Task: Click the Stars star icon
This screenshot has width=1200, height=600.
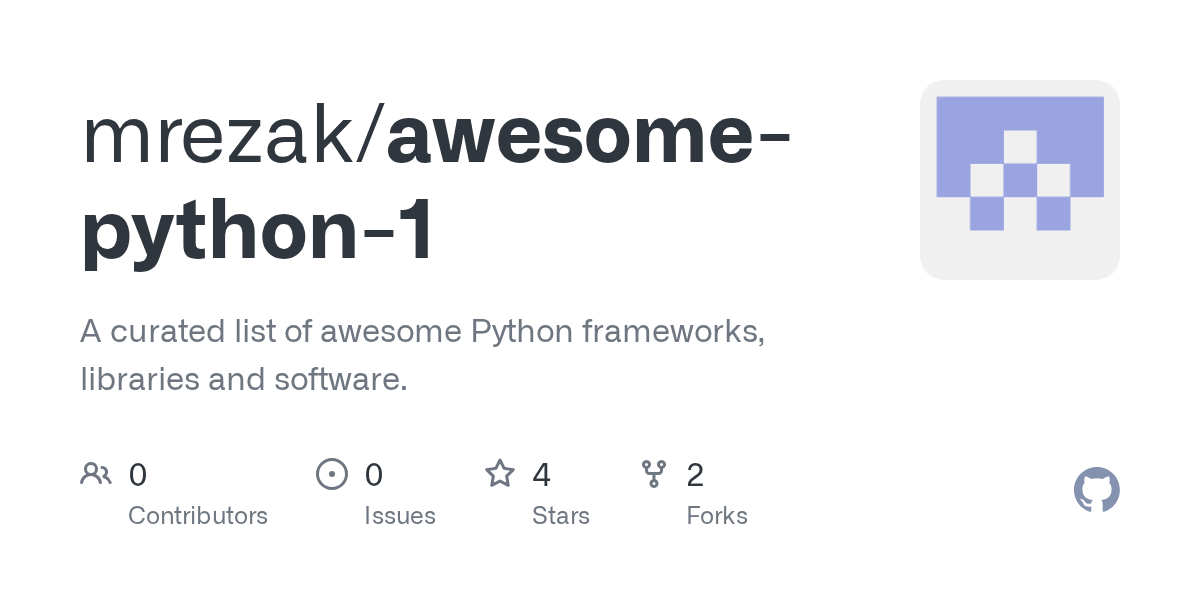Action: 500,473
